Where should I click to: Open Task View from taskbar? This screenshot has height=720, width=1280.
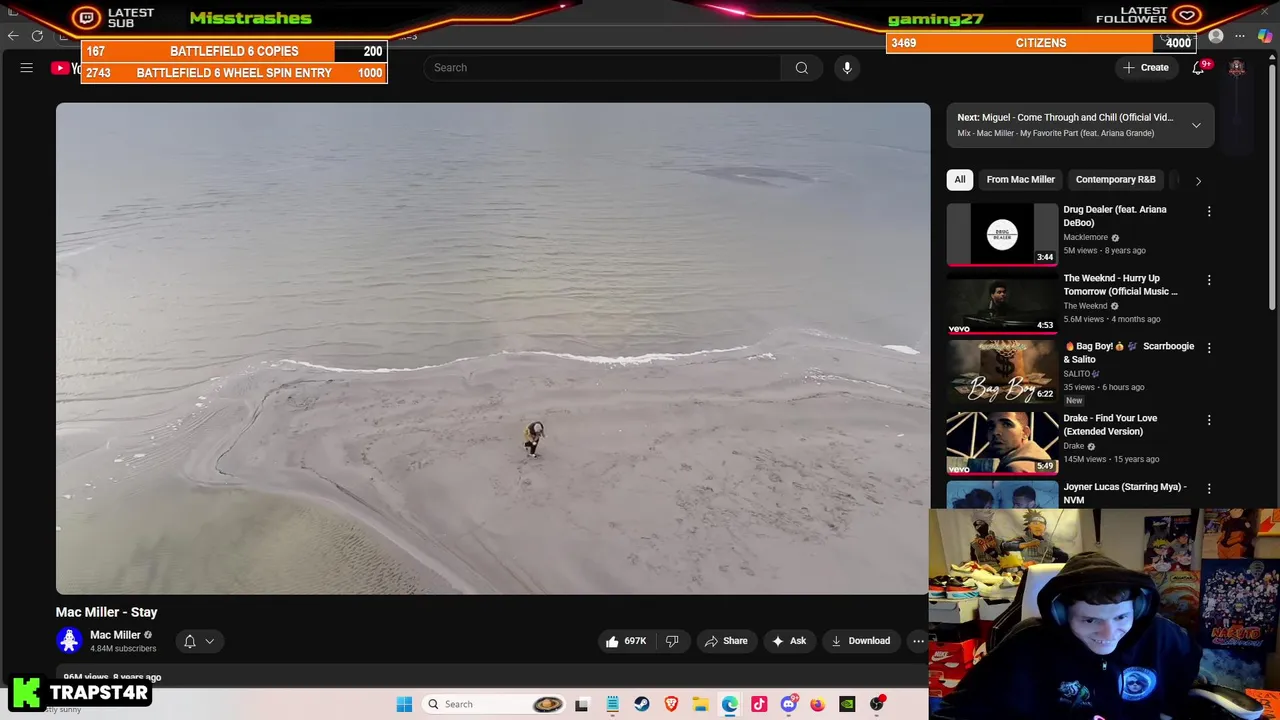click(582, 704)
